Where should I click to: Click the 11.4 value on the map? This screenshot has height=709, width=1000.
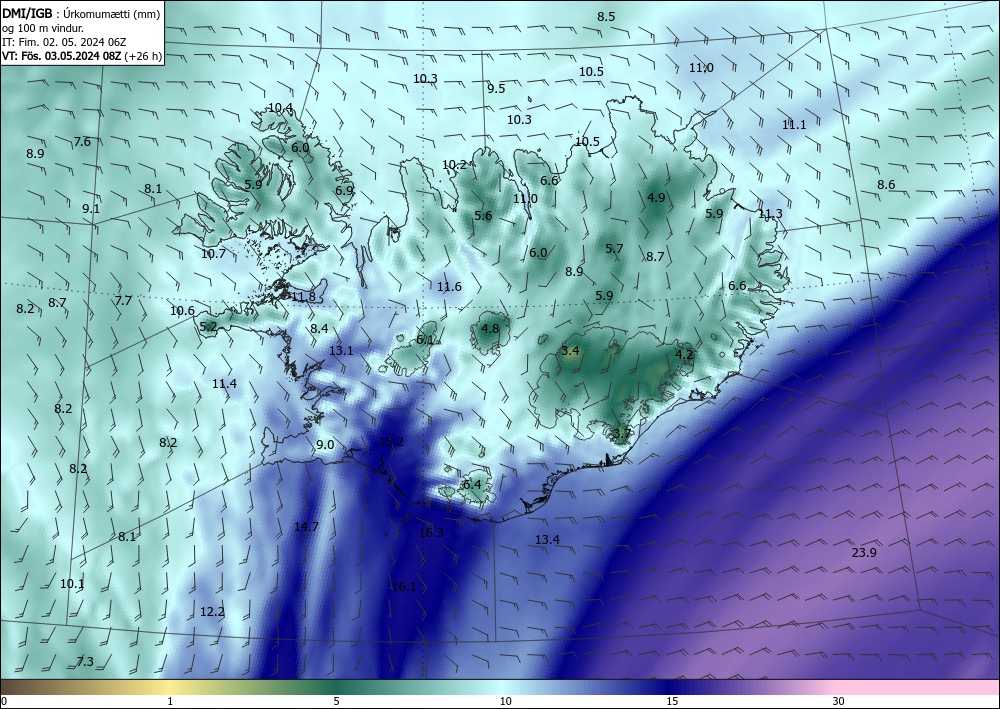[x=224, y=384]
